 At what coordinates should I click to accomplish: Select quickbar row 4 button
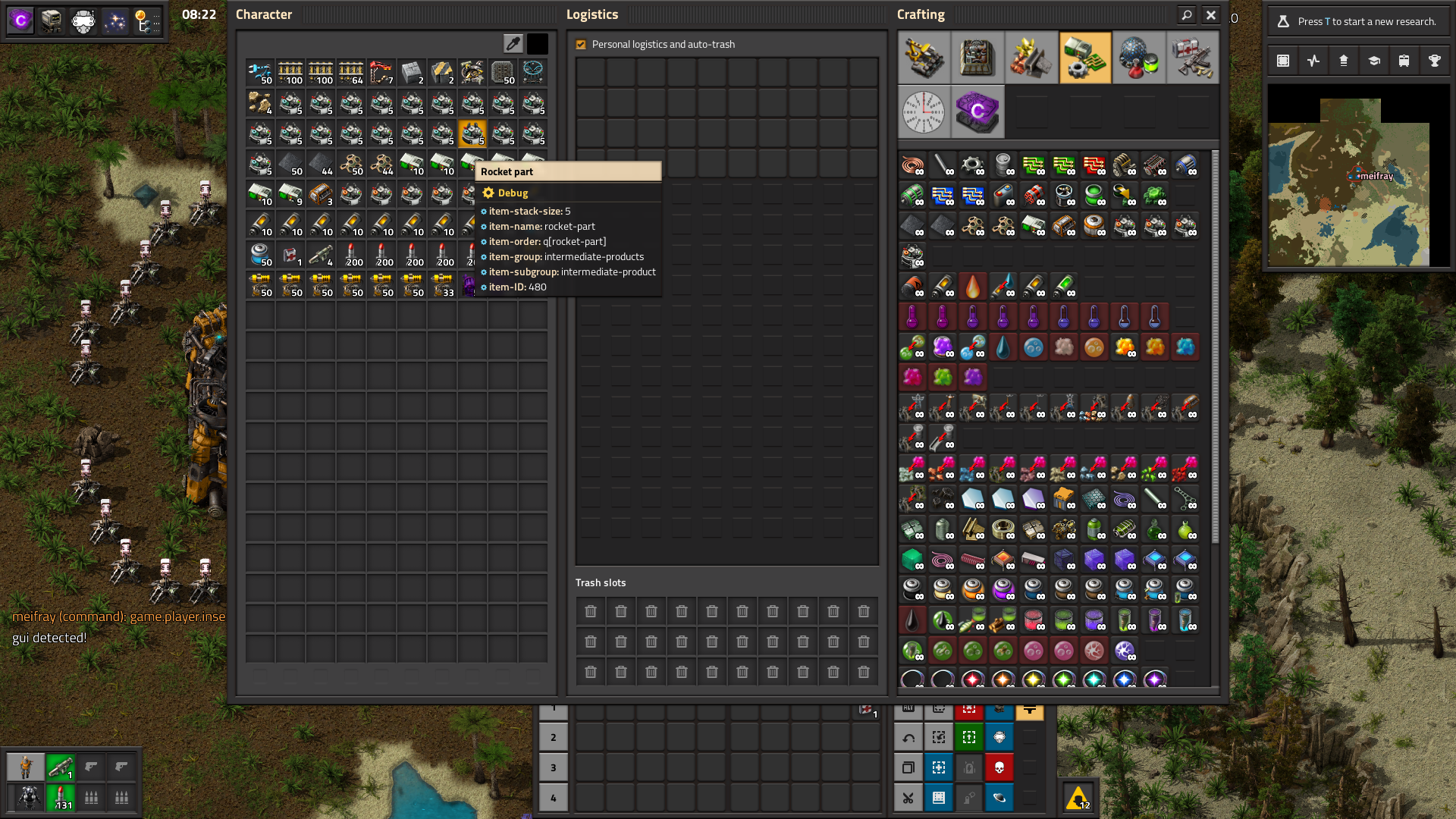pos(554,798)
